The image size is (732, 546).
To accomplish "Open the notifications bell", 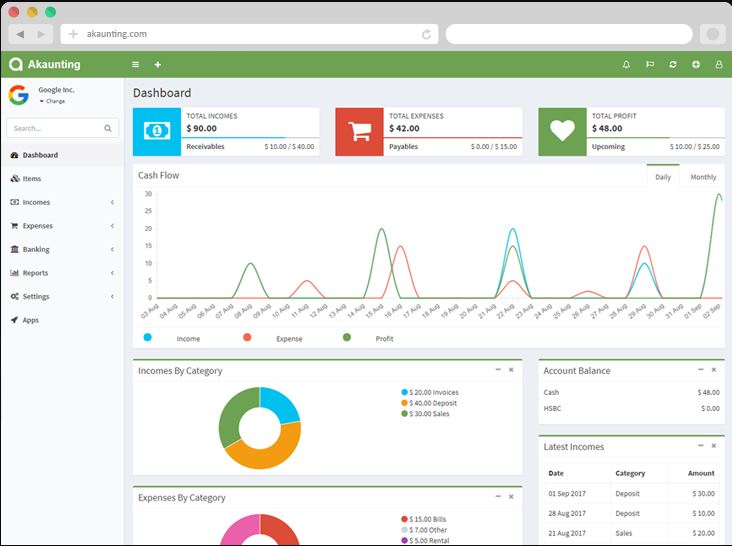I will (x=626, y=64).
